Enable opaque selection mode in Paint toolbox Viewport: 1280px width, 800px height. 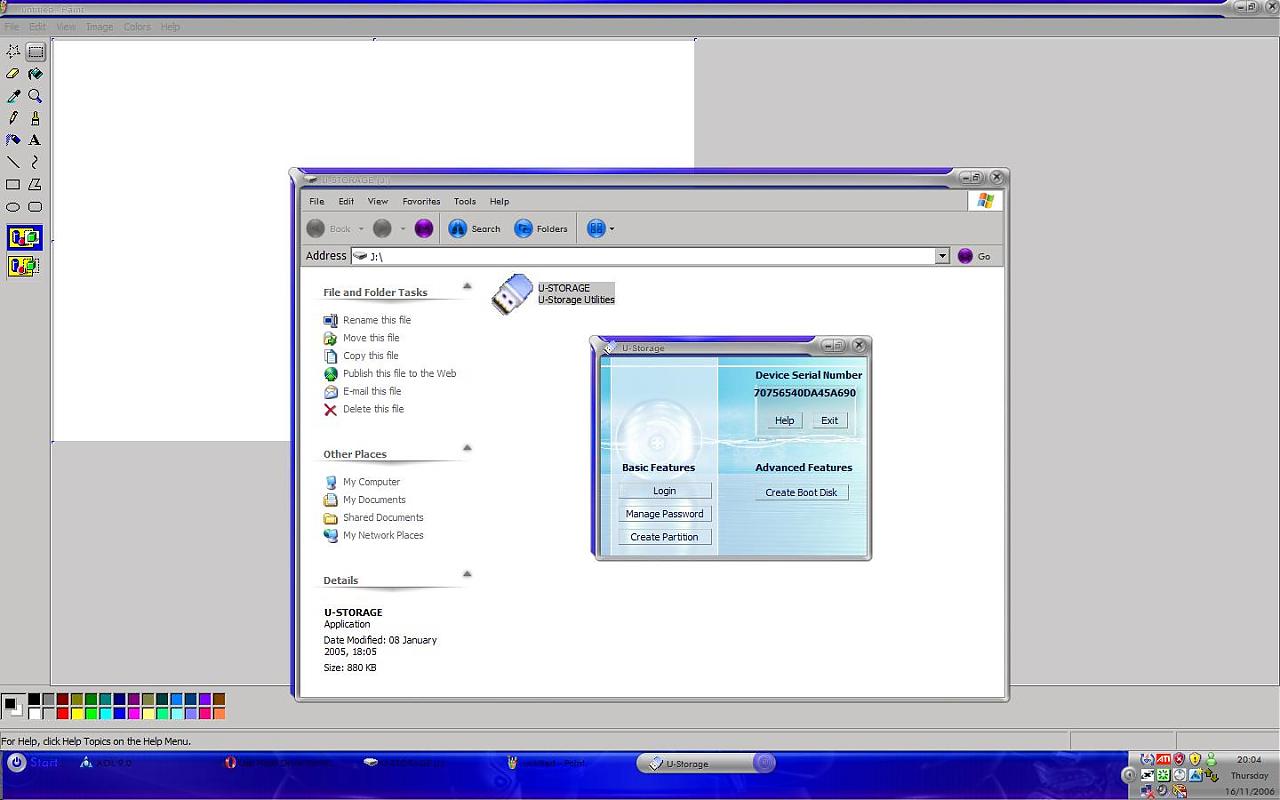click(24, 238)
